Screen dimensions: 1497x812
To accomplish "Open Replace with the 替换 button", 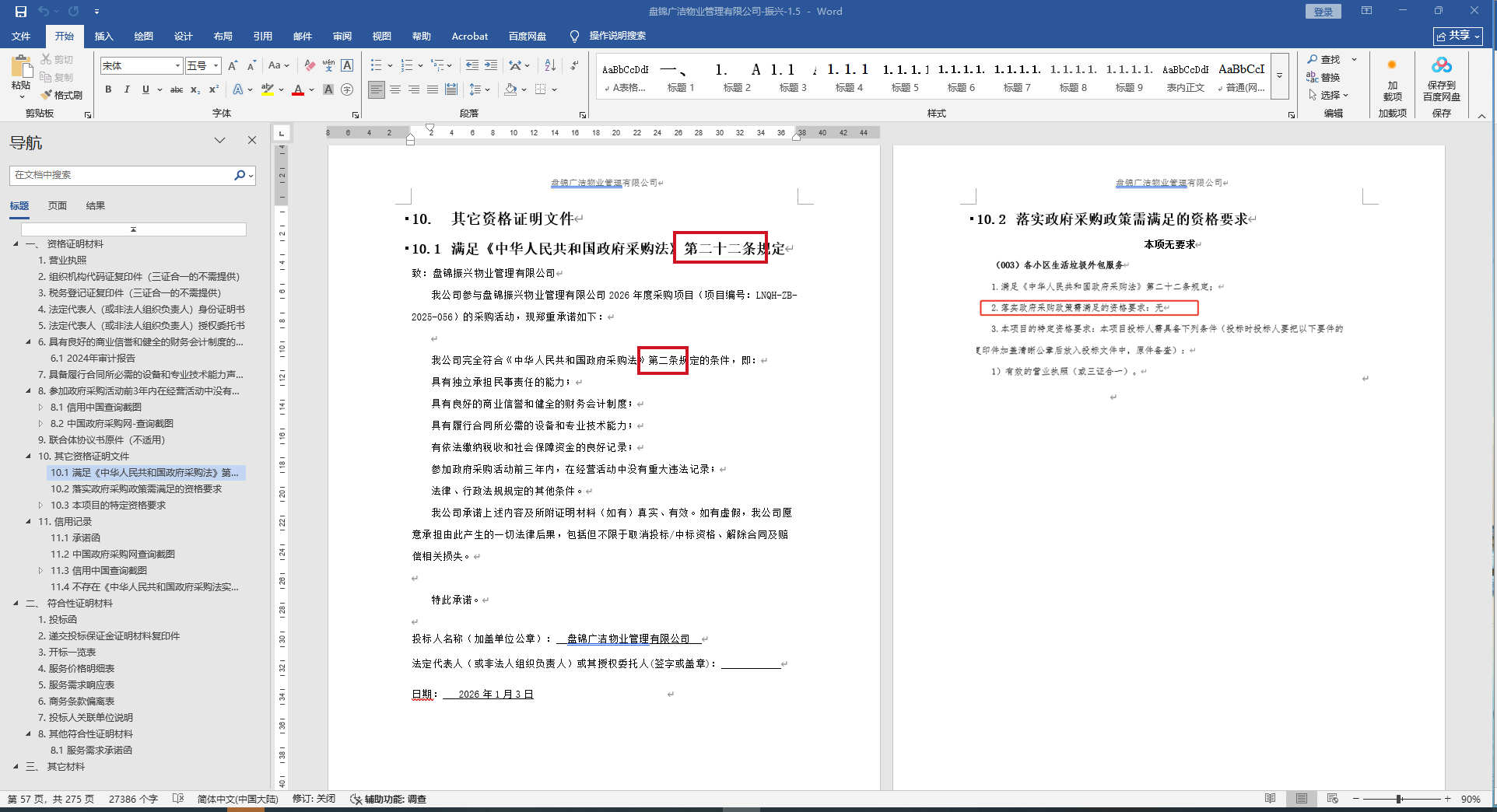I will point(1323,77).
